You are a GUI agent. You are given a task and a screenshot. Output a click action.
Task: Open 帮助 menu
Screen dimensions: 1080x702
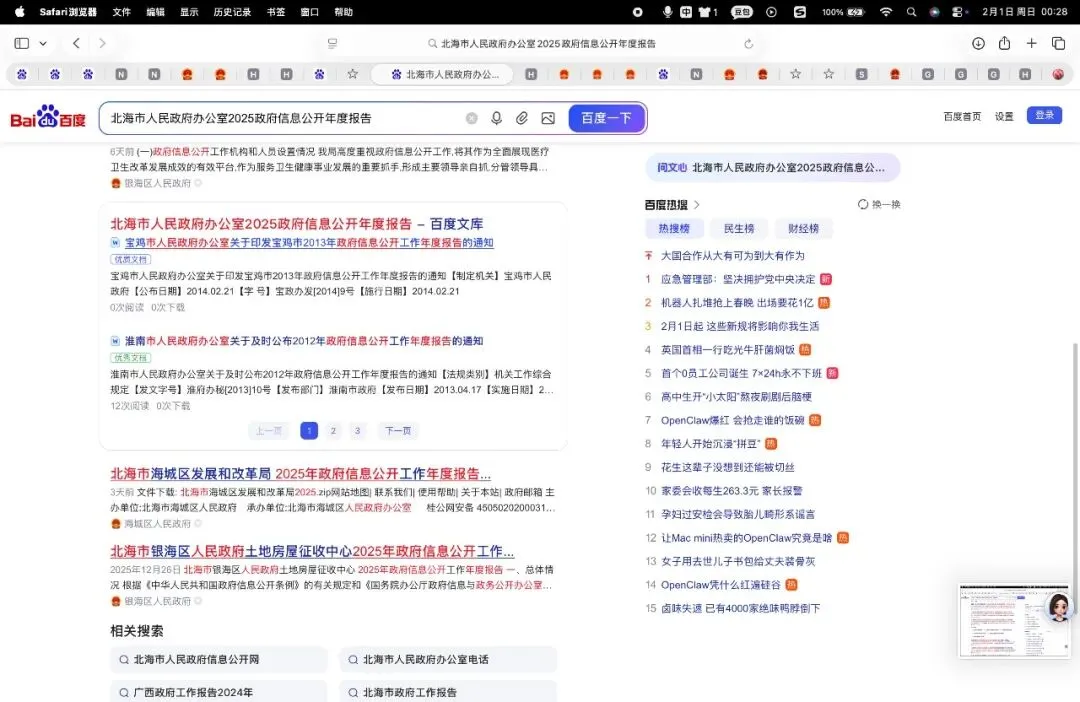click(x=344, y=12)
